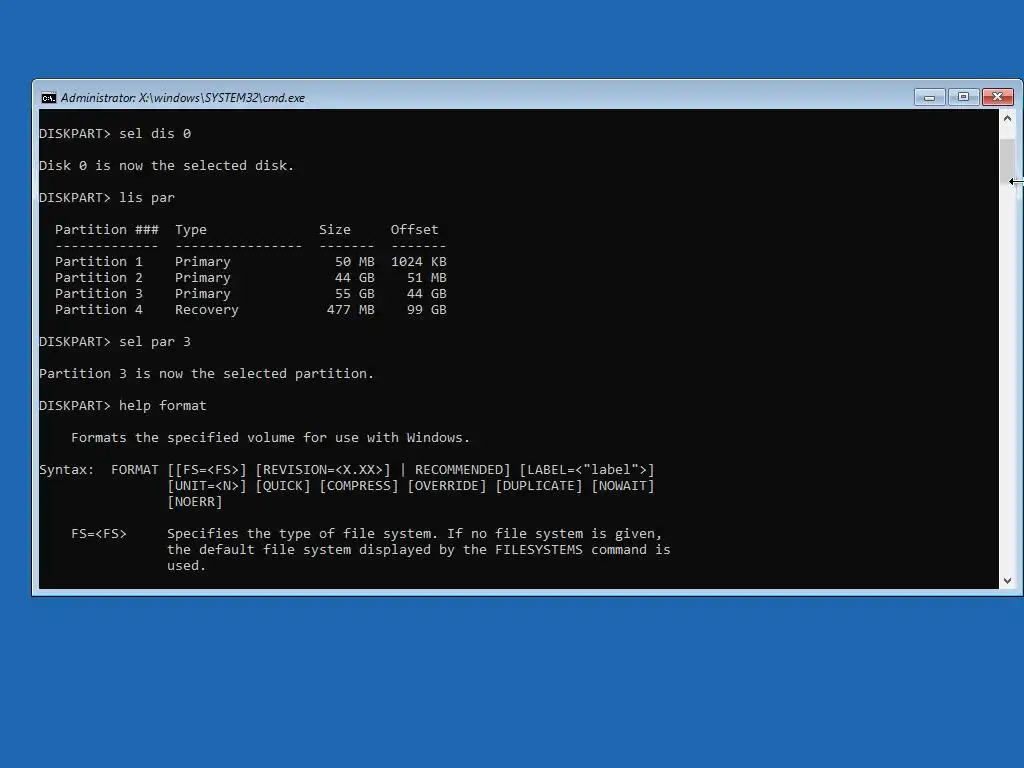Minimize the Administrator cmd.exe window

(x=929, y=97)
